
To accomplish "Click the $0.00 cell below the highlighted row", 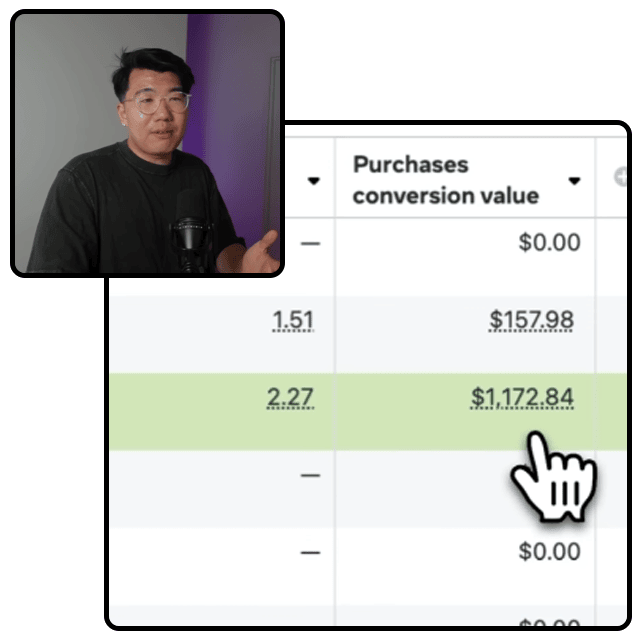I will 549,551.
